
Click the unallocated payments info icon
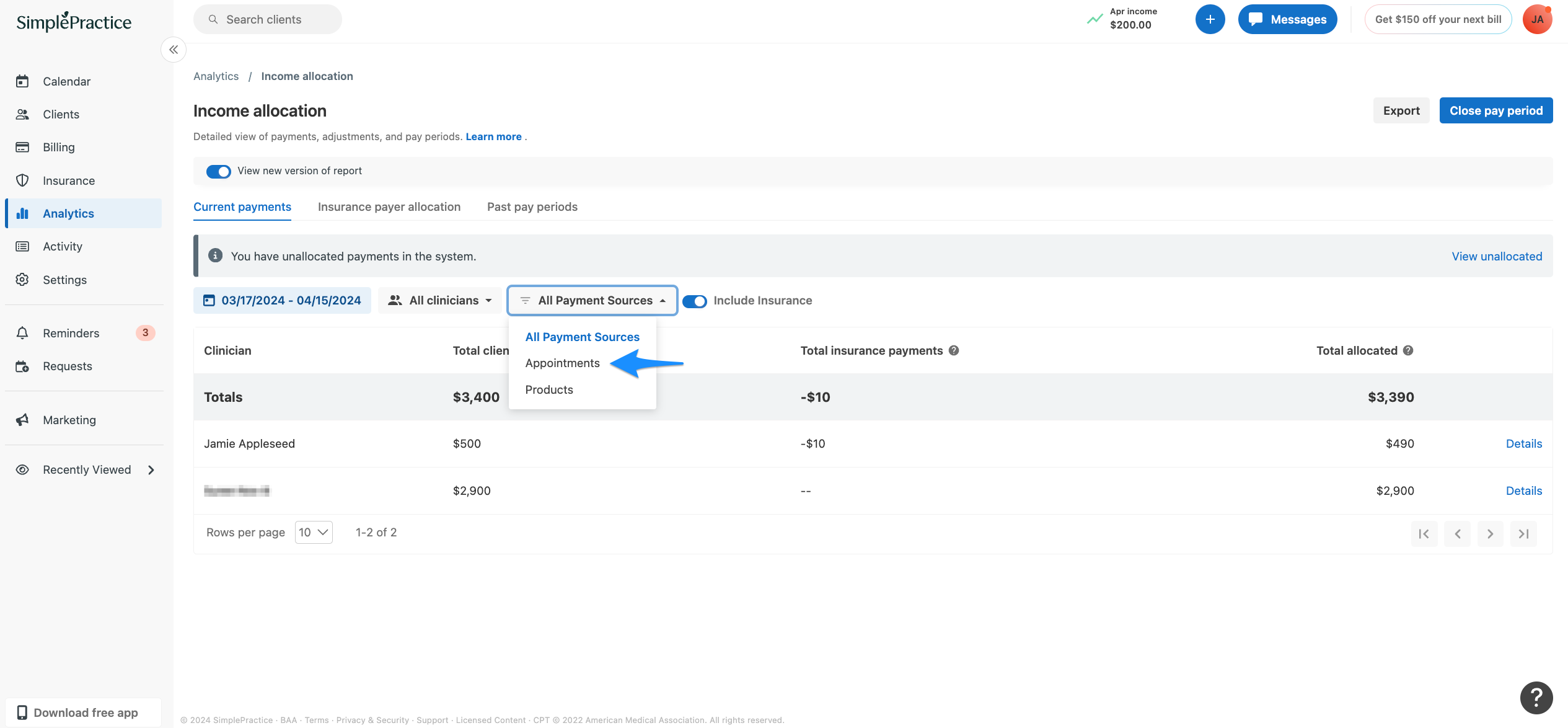pos(215,255)
